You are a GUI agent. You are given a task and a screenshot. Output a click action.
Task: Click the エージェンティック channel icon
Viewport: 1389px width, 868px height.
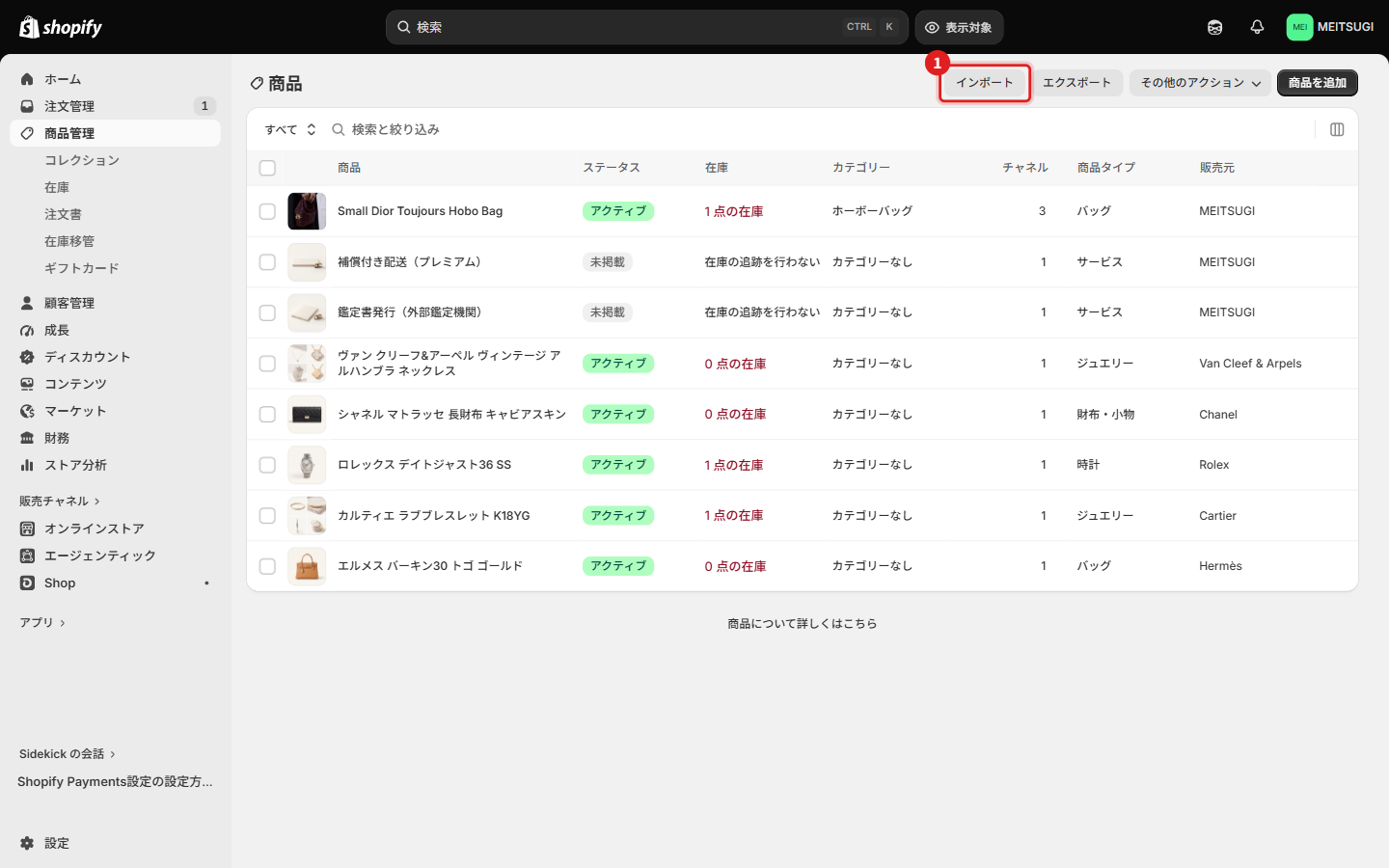pos(27,556)
